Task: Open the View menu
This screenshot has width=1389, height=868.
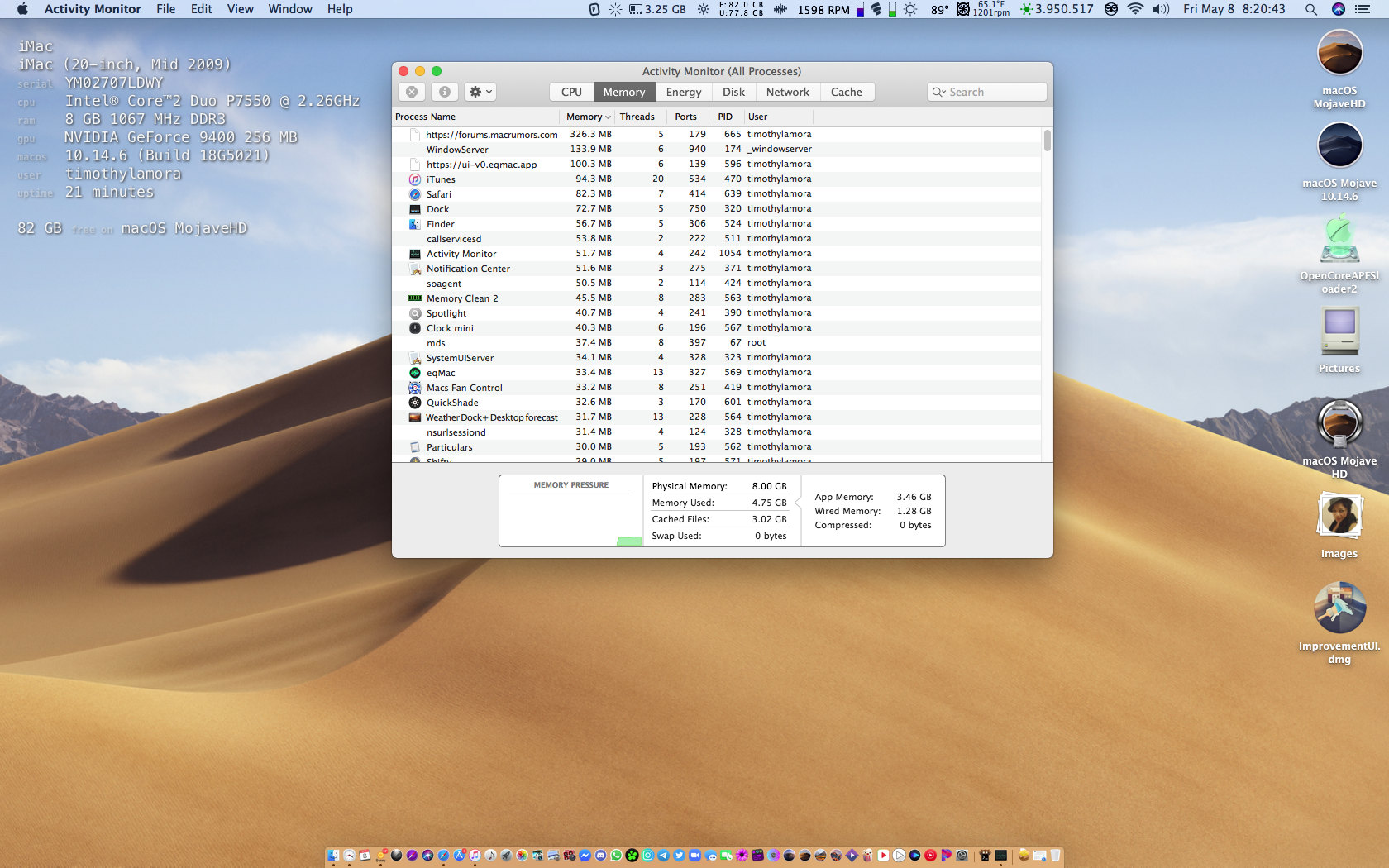Action: click(241, 9)
